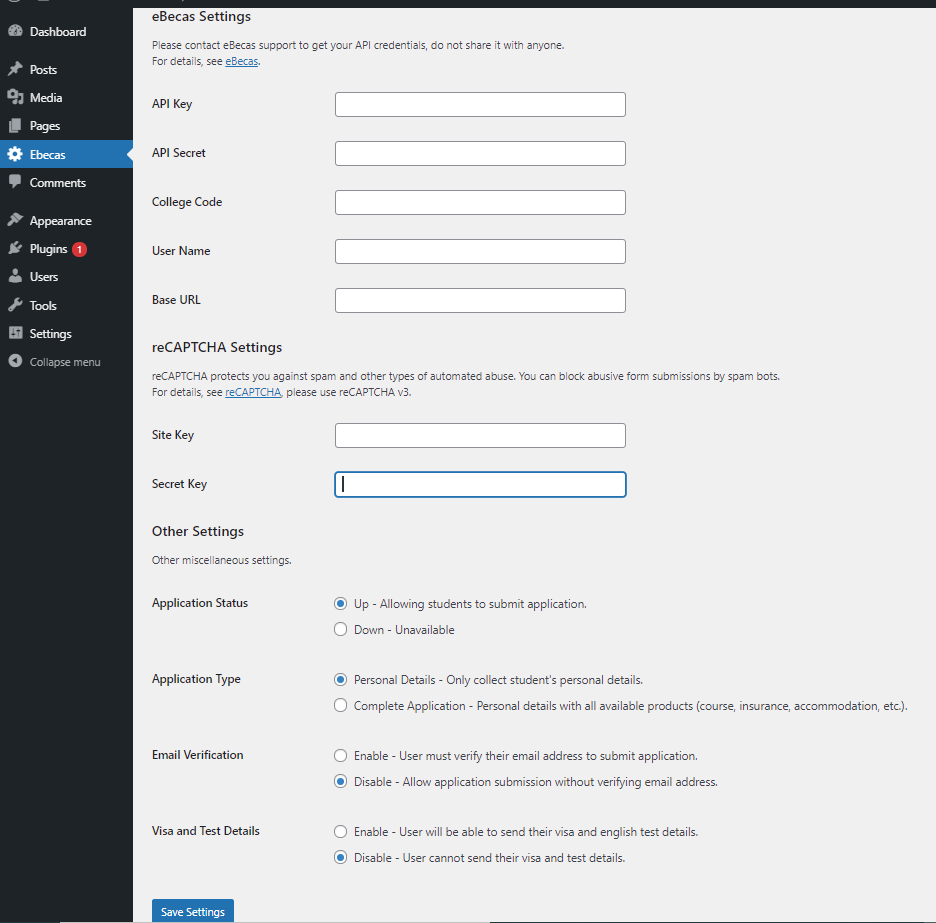Click the Ebecas gear icon
Screen dimensions: 936x923
(x=16, y=154)
